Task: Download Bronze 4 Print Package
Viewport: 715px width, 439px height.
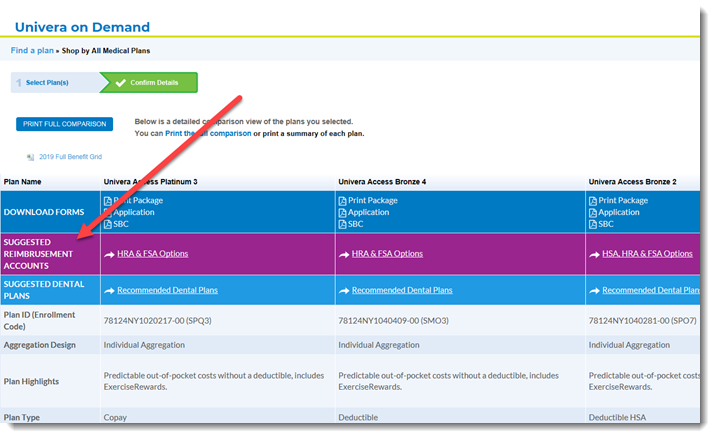Action: click(x=373, y=201)
